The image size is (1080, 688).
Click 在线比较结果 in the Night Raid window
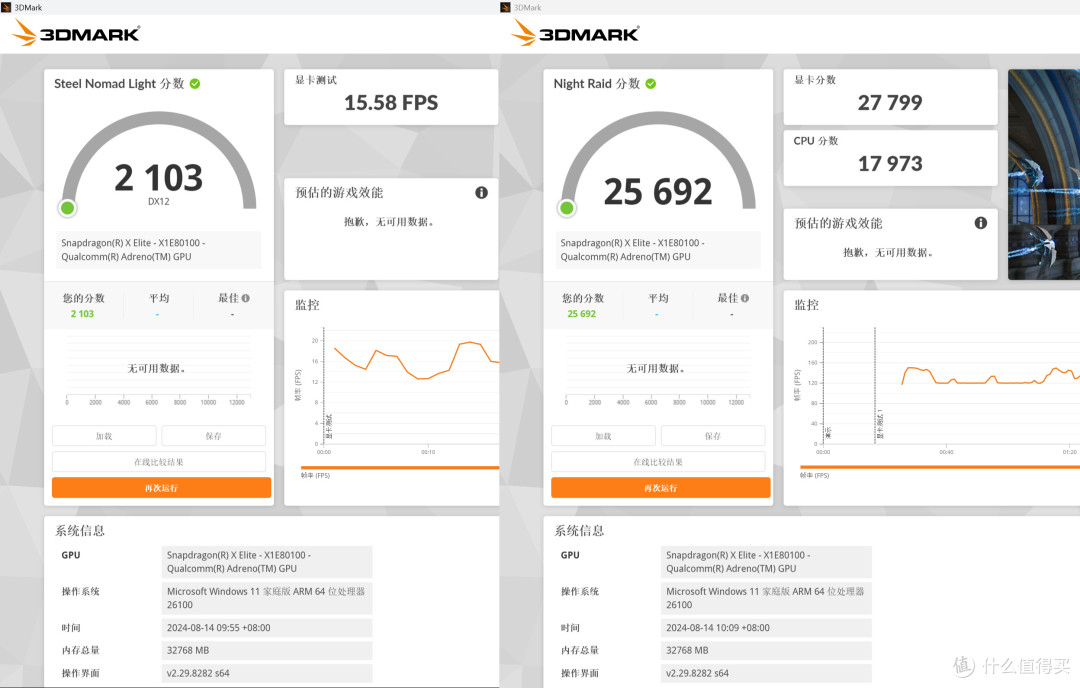tap(658, 462)
